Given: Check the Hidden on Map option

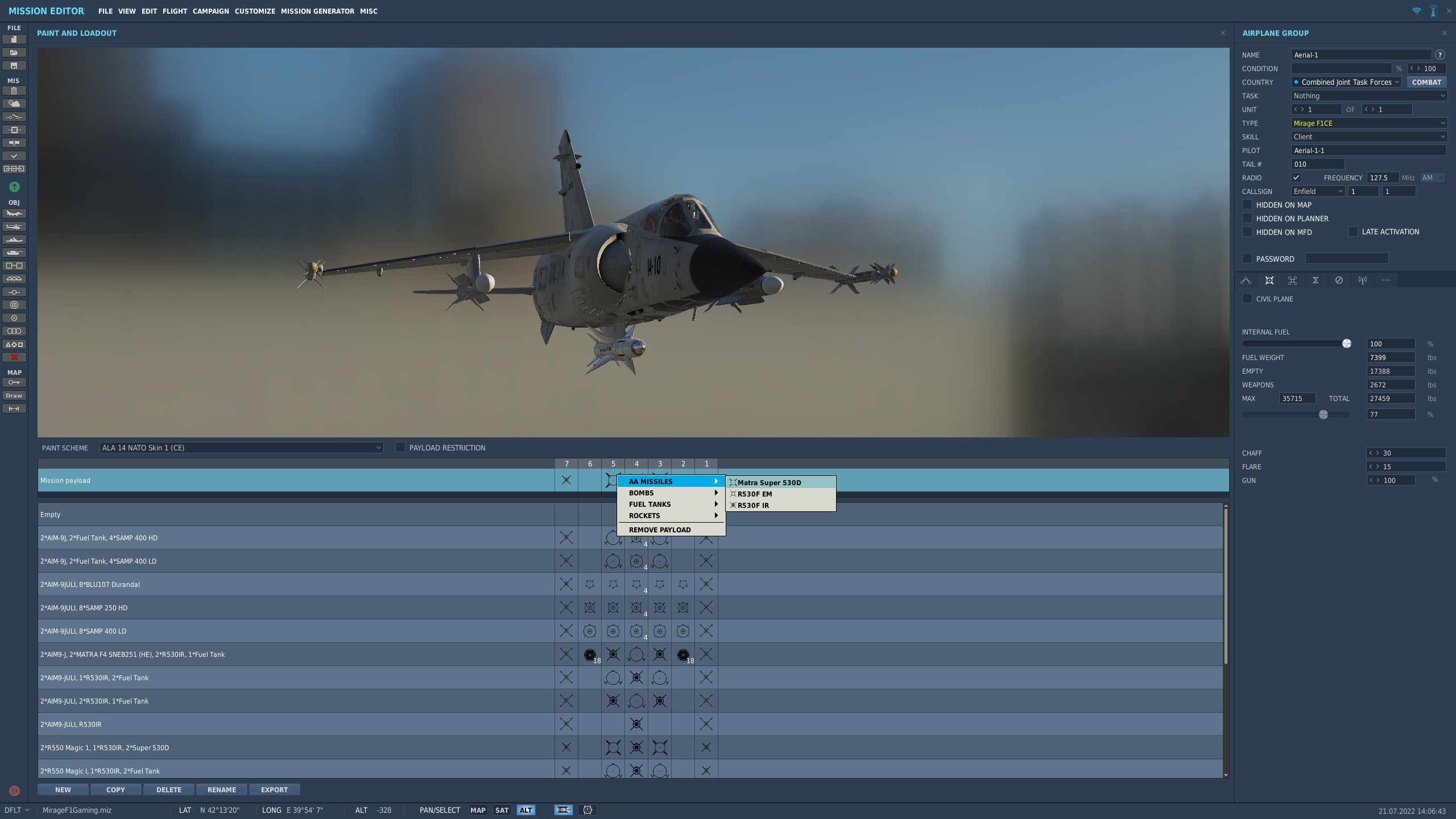Looking at the screenshot, I should tap(1247, 205).
